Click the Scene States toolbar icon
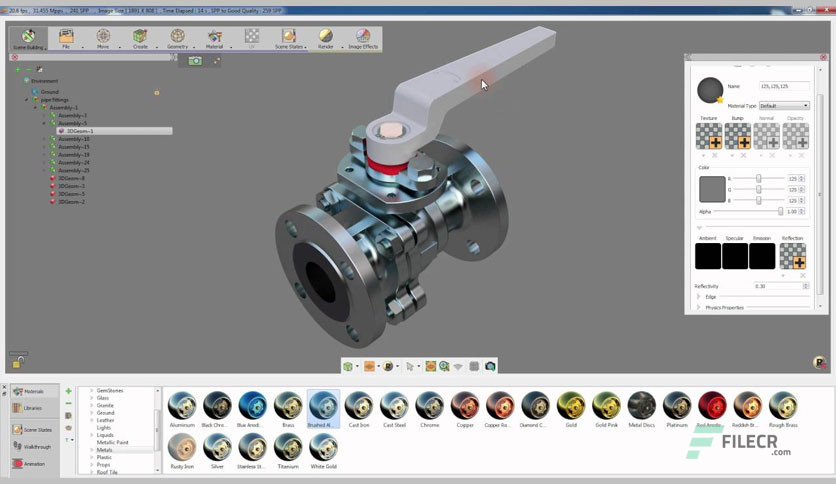Image resolution: width=836 pixels, height=484 pixels. click(289, 38)
